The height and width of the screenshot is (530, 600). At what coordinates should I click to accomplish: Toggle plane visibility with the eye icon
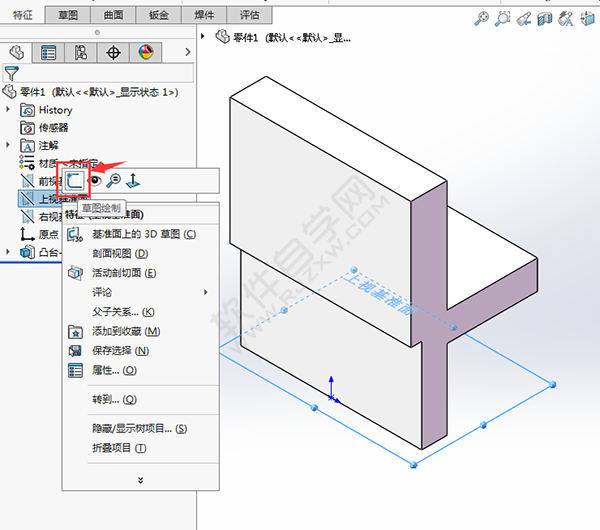click(x=95, y=180)
